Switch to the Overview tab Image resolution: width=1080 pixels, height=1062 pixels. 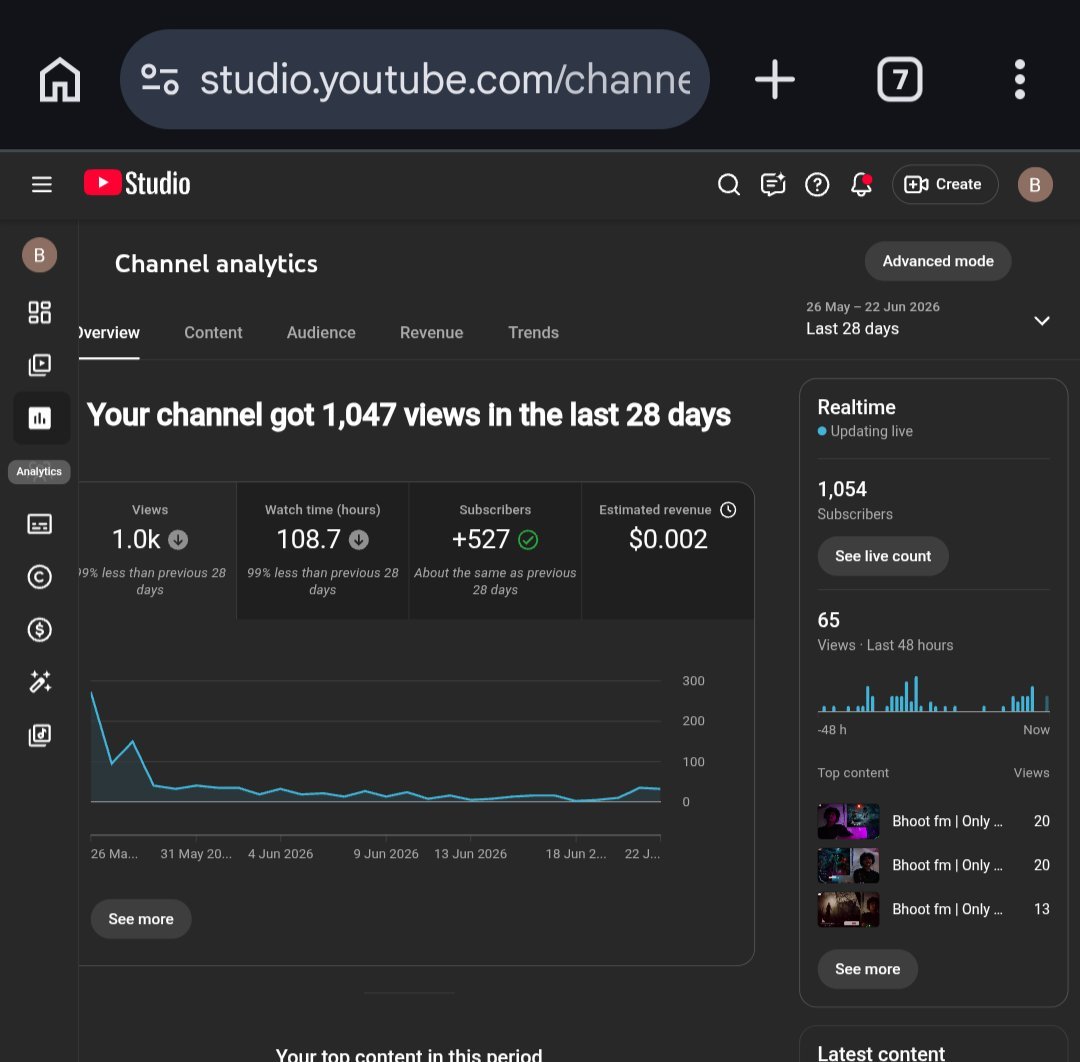(x=109, y=333)
